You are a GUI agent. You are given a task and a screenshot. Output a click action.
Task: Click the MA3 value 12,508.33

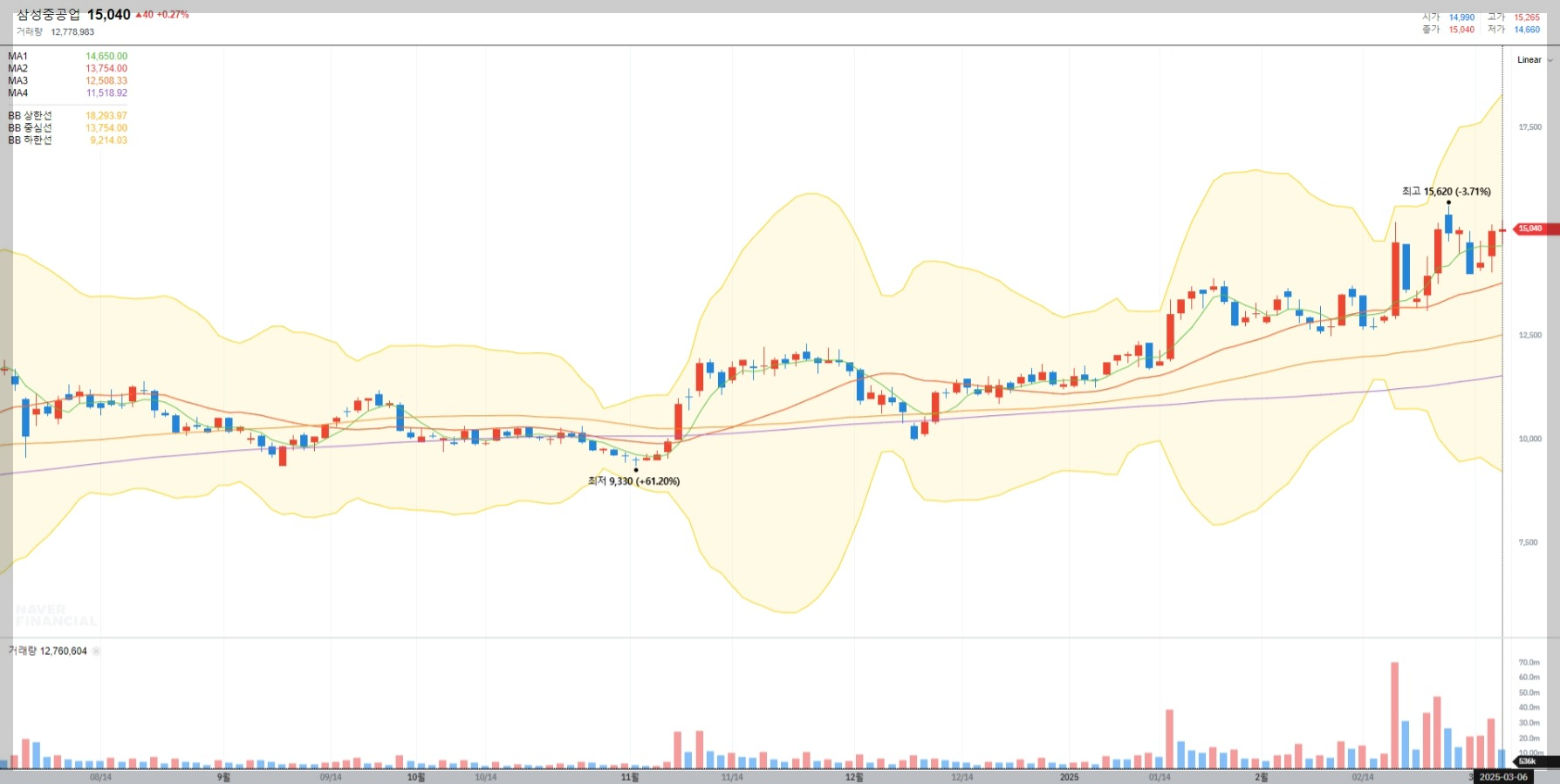tap(106, 81)
